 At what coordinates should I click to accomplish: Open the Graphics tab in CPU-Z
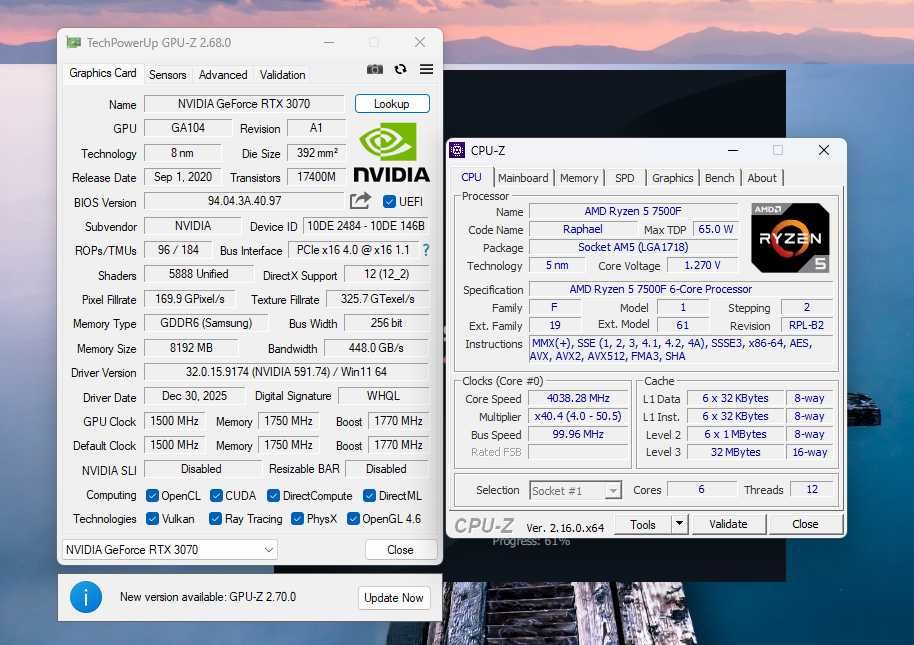point(673,178)
